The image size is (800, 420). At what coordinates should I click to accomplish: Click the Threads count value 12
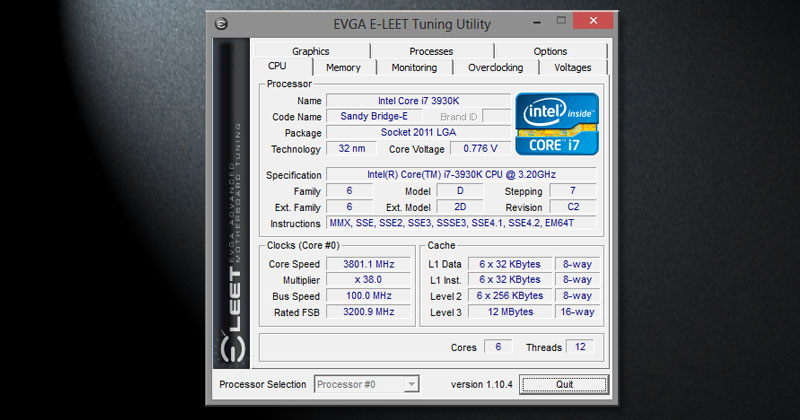click(580, 347)
